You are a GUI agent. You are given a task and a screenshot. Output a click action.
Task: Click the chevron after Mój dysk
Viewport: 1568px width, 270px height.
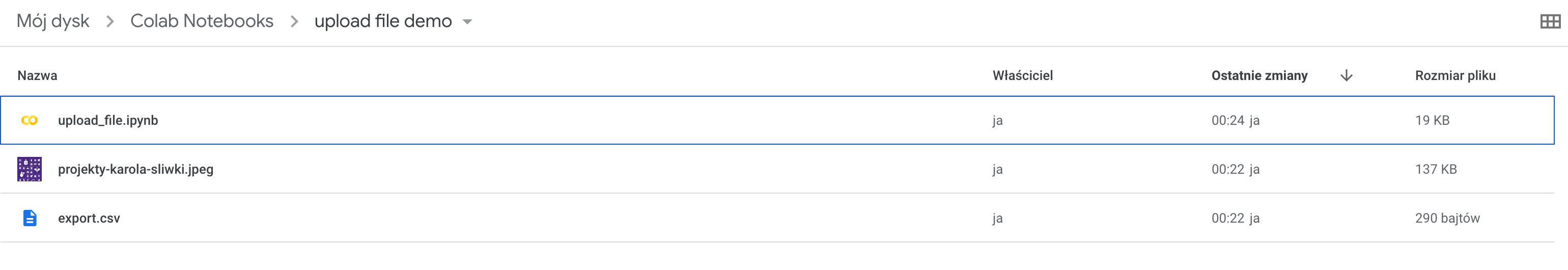coord(110,22)
